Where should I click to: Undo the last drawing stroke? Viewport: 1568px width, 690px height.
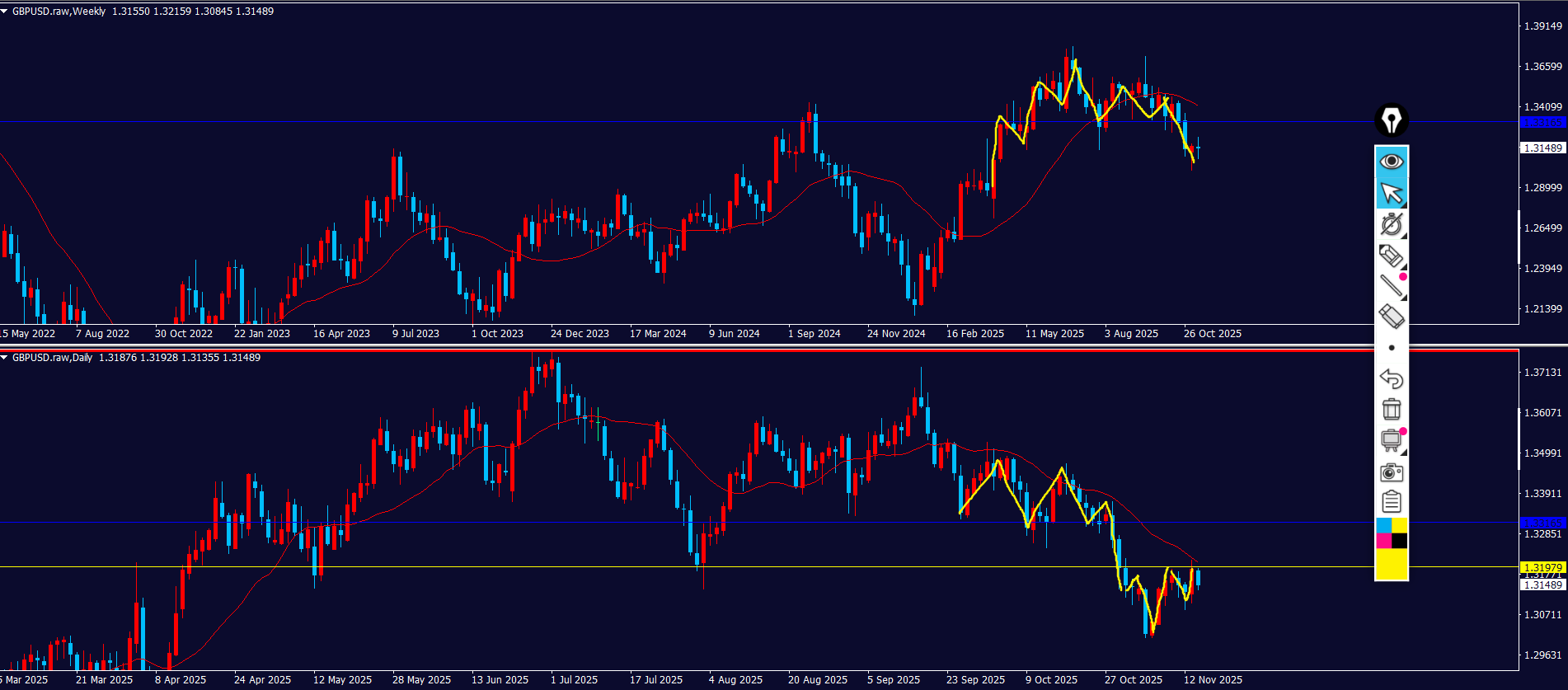[1392, 378]
